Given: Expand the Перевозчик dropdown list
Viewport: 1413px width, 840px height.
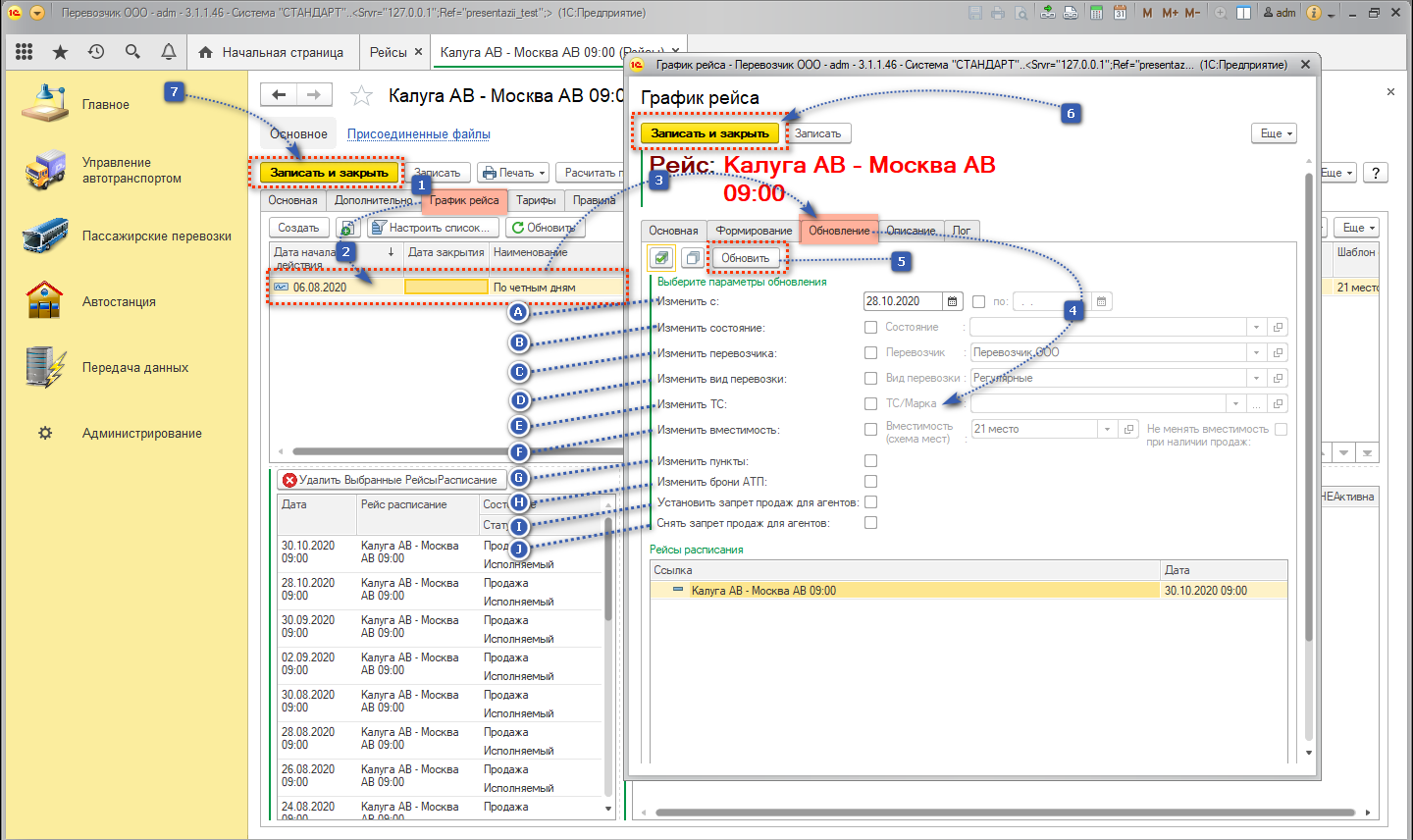Looking at the screenshot, I should 1256,353.
